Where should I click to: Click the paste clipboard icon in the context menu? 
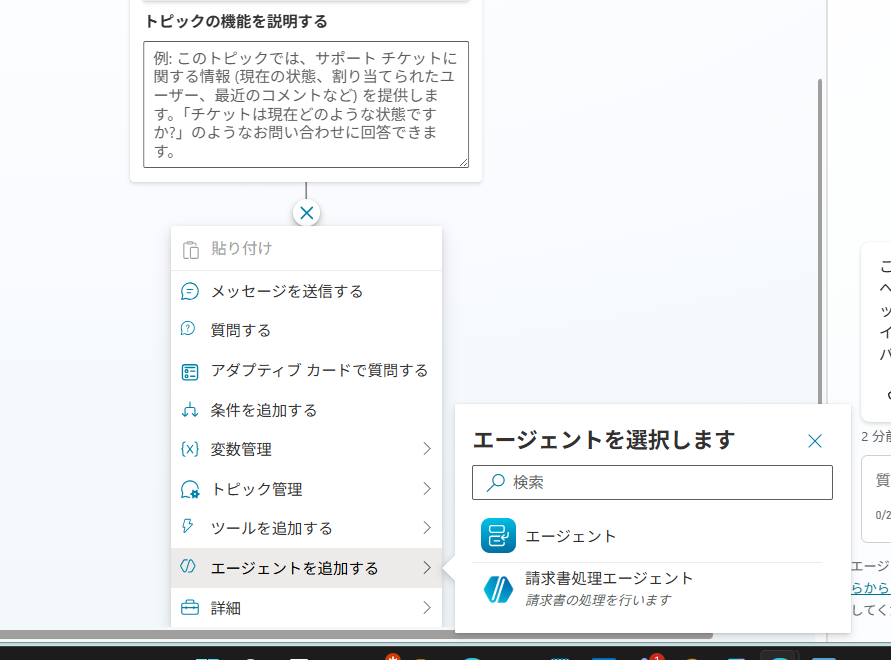tap(190, 247)
